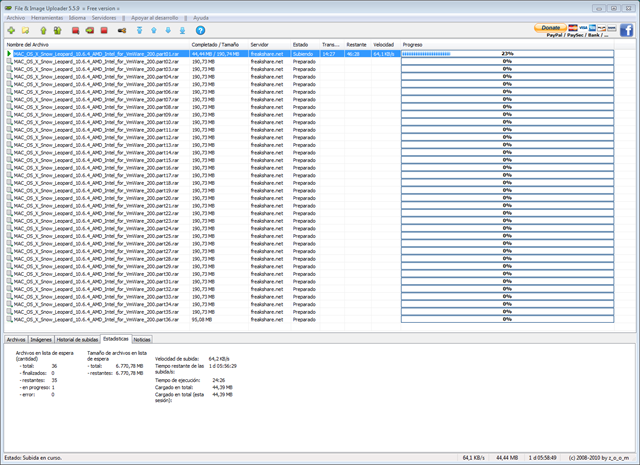Open the Servidores menu
This screenshot has width=640, height=465.
(x=104, y=18)
